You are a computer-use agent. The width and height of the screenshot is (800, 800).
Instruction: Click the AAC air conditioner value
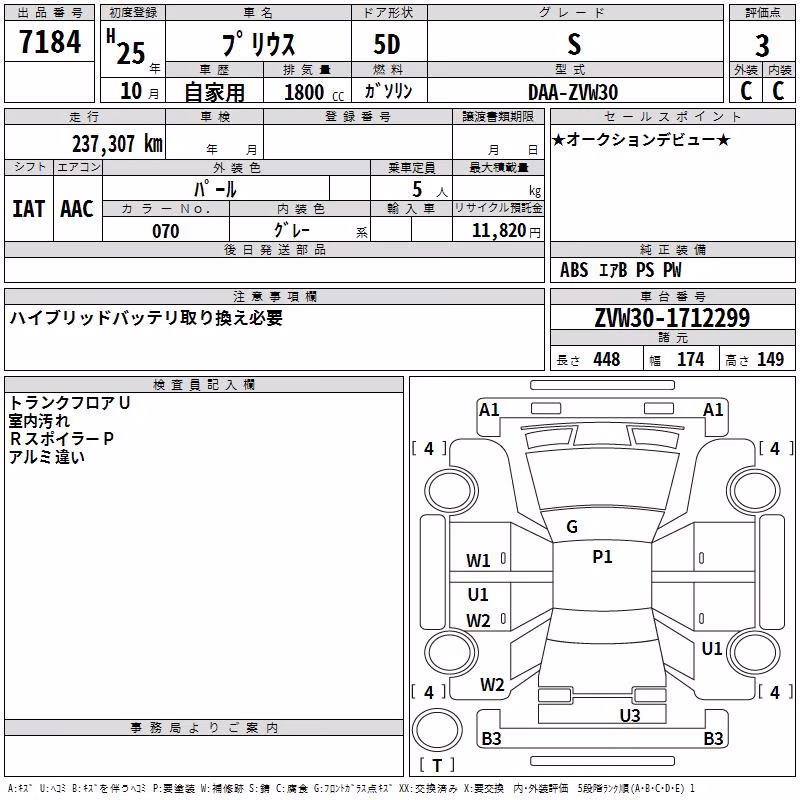pos(77,209)
